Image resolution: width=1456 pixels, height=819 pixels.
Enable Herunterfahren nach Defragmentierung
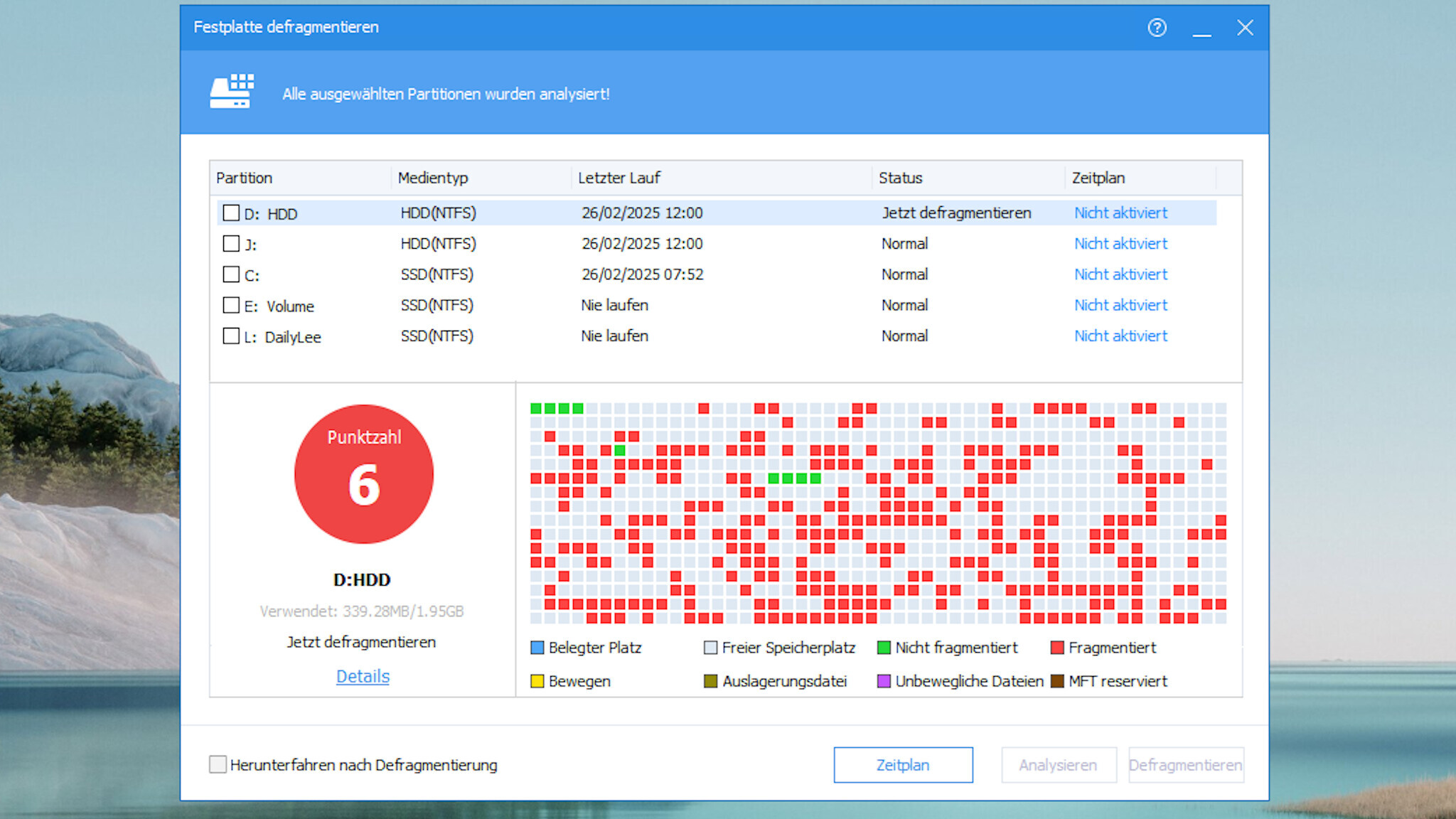[x=217, y=764]
